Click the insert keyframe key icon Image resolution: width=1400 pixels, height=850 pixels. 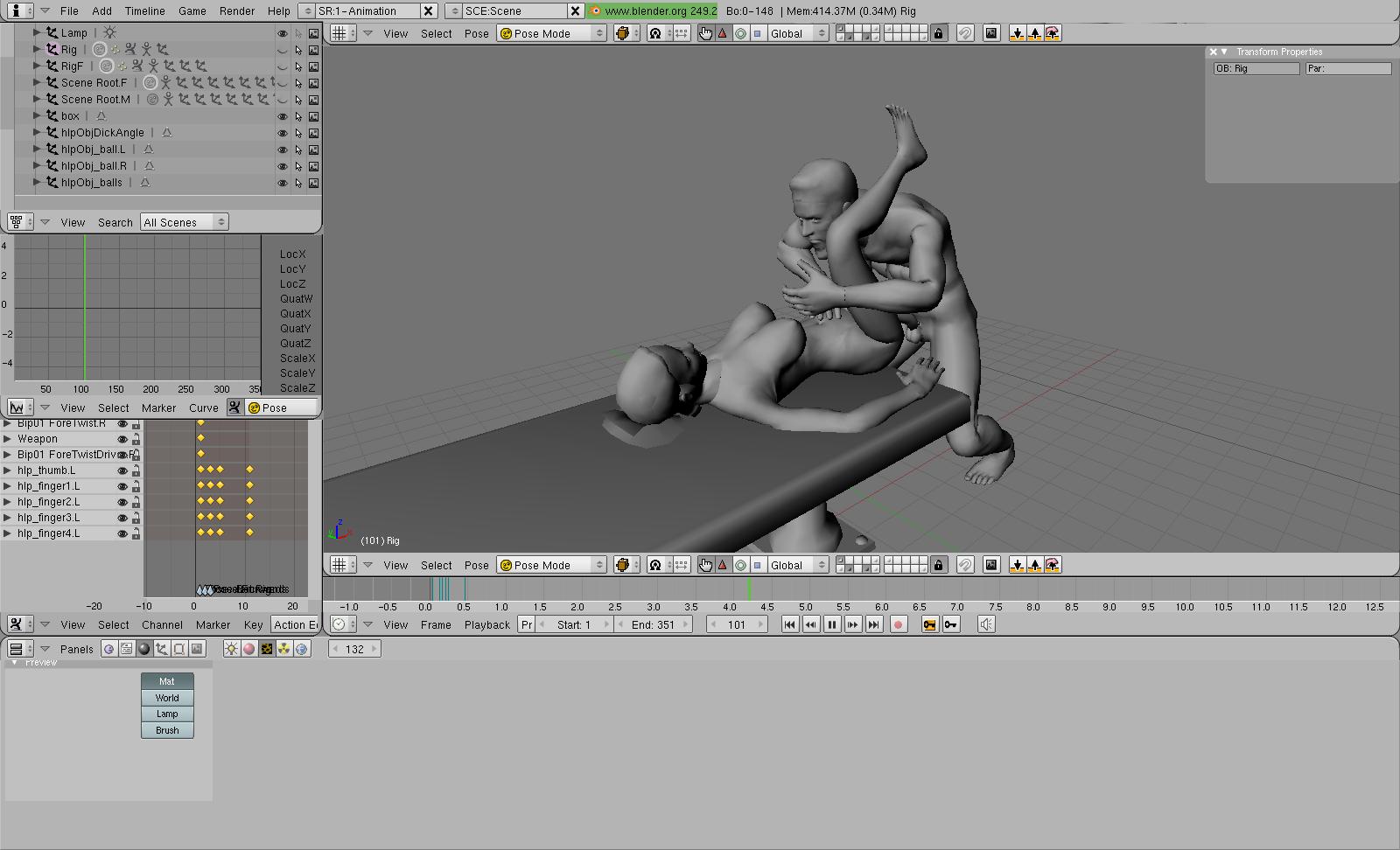(929, 624)
